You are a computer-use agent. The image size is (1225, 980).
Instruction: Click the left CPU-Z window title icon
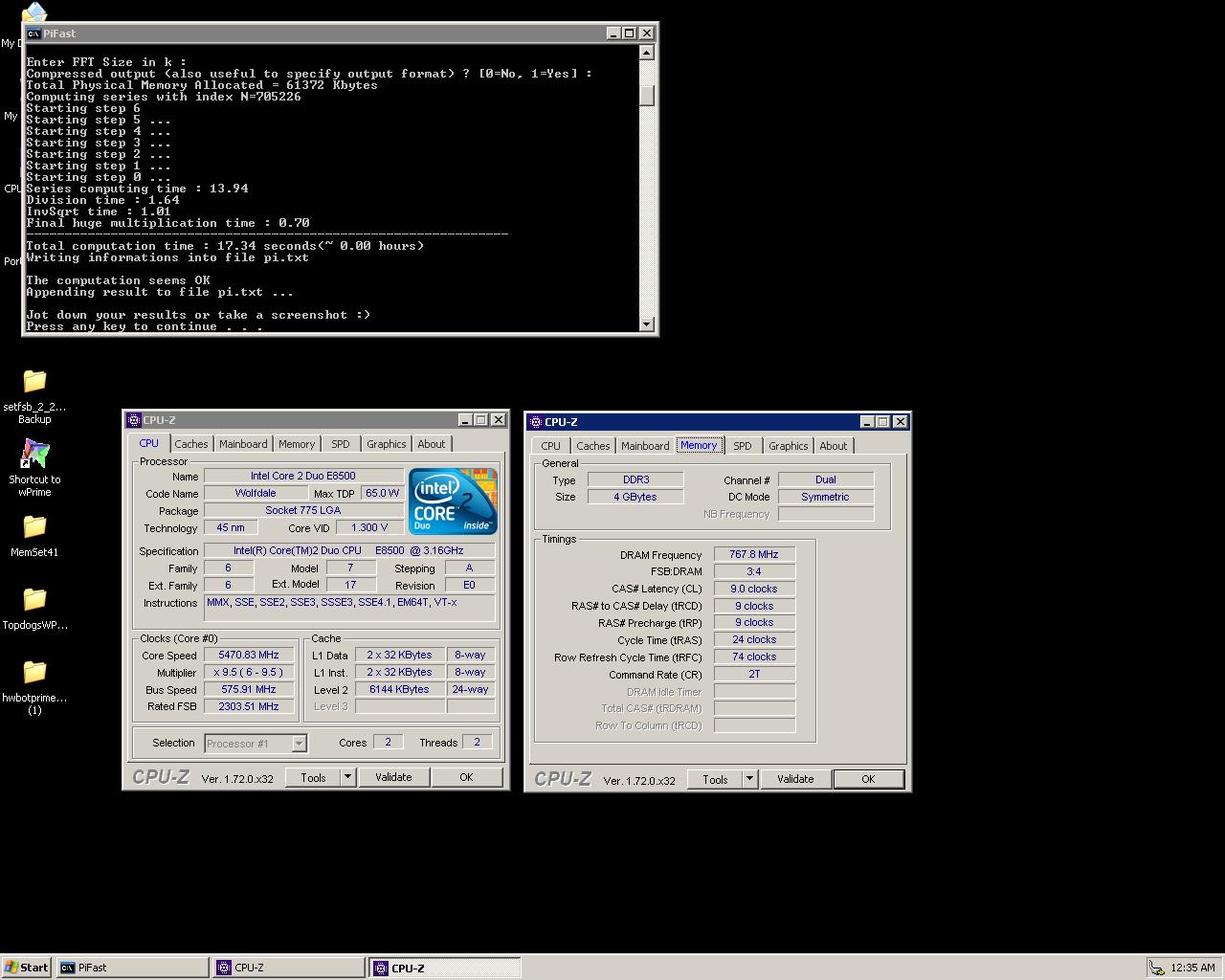[134, 420]
